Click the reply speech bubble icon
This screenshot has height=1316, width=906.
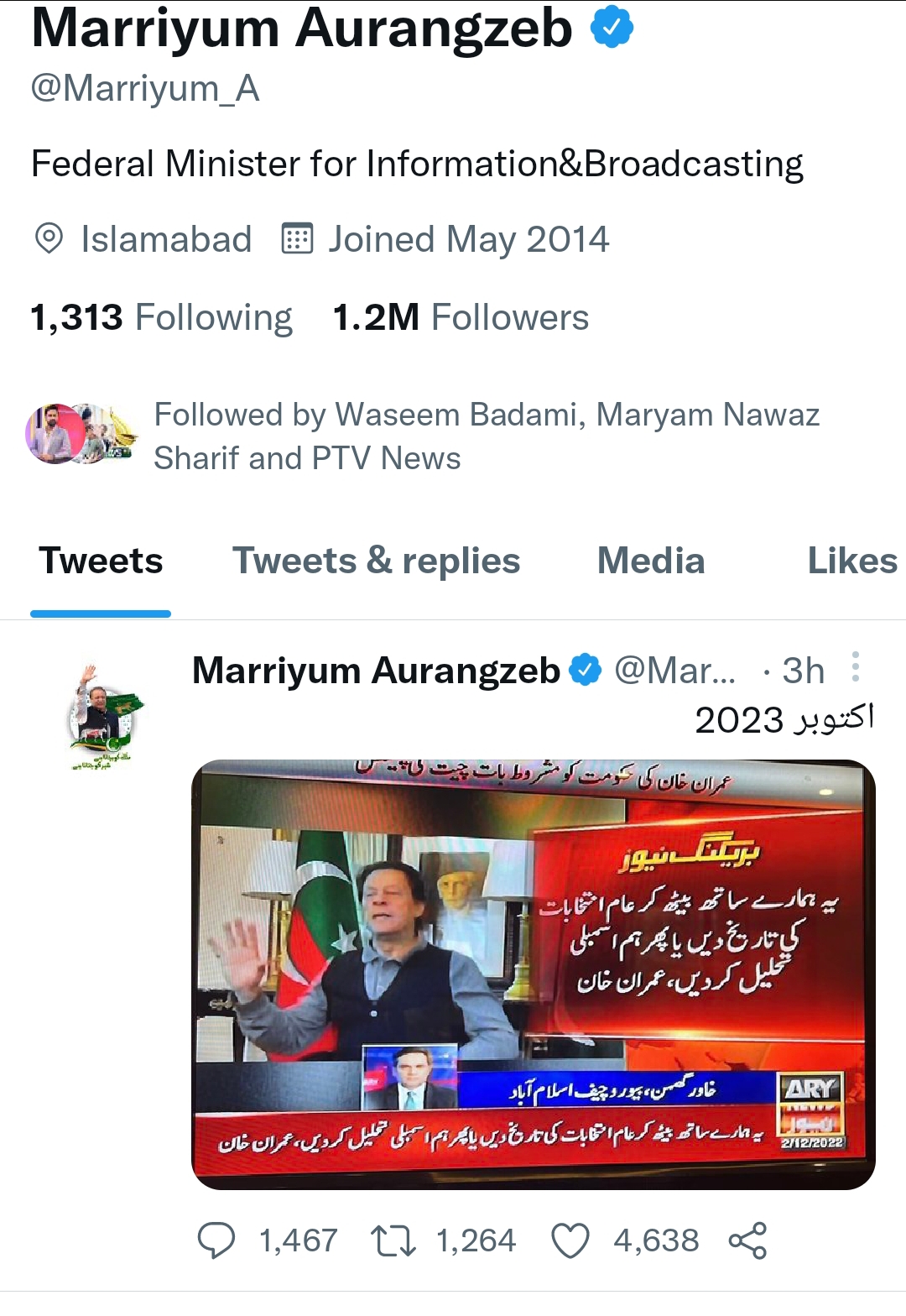click(216, 1240)
